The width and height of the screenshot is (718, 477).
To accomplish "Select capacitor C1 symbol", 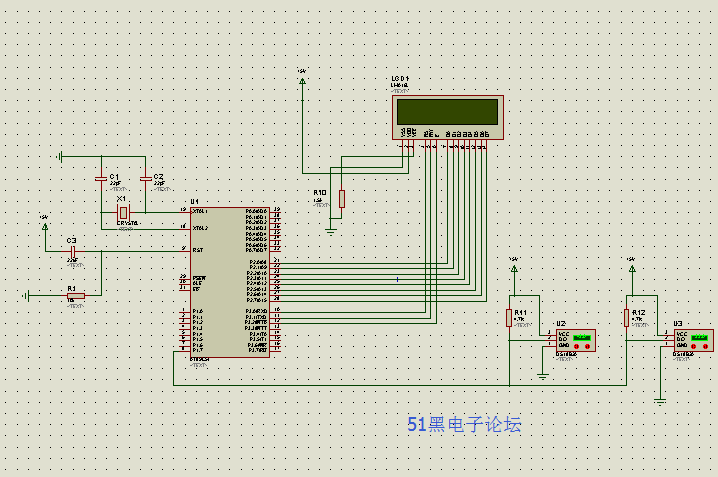I will 100,179.
